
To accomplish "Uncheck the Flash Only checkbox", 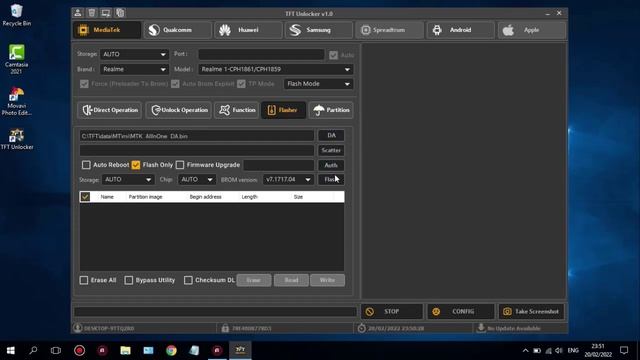I will (x=136, y=165).
